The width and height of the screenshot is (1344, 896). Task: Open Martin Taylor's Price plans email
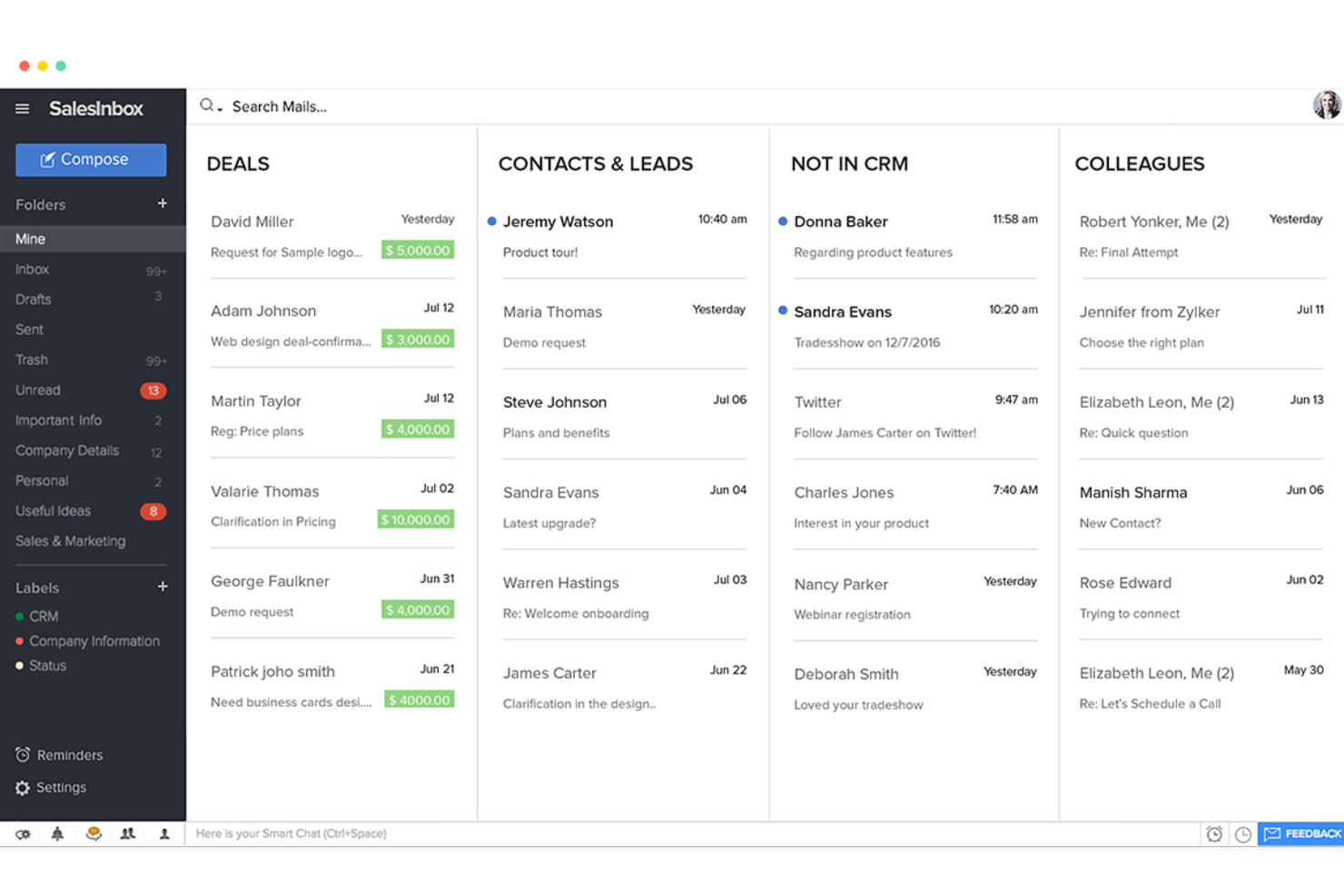pos(332,415)
